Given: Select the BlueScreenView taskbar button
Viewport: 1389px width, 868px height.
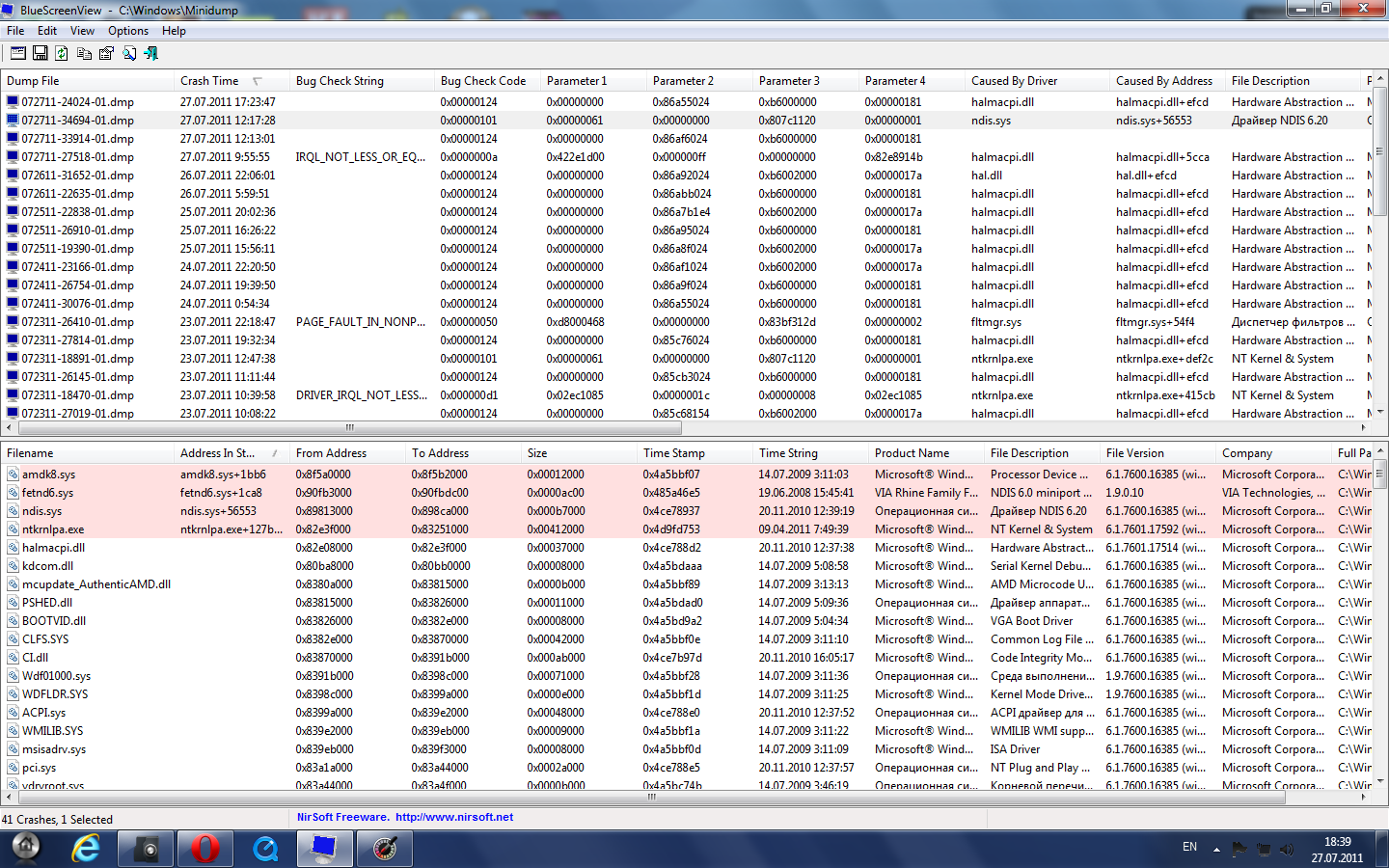Looking at the screenshot, I should (325, 849).
